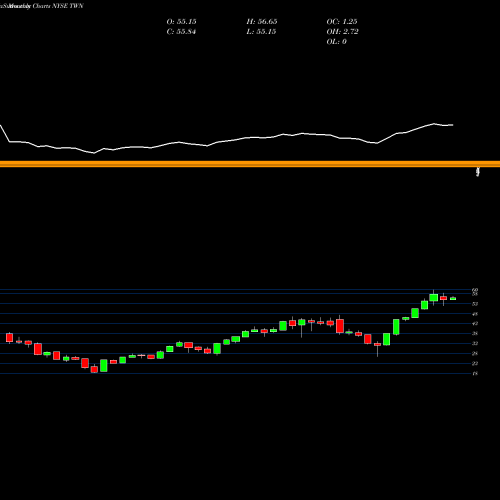The height and width of the screenshot is (500, 500).
Task: Click the 'OL: 0' readout
Action: 336,42
